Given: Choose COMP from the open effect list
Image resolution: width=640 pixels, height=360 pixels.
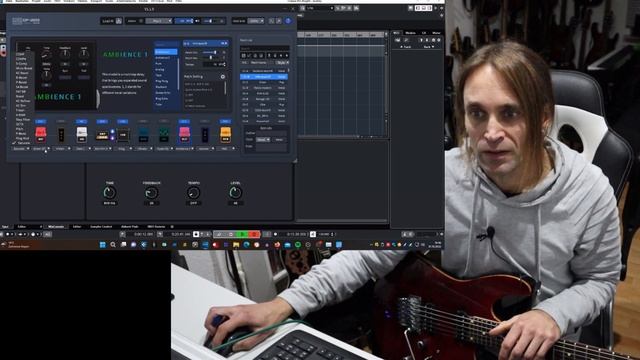Looking at the screenshot, I should tap(20, 54).
